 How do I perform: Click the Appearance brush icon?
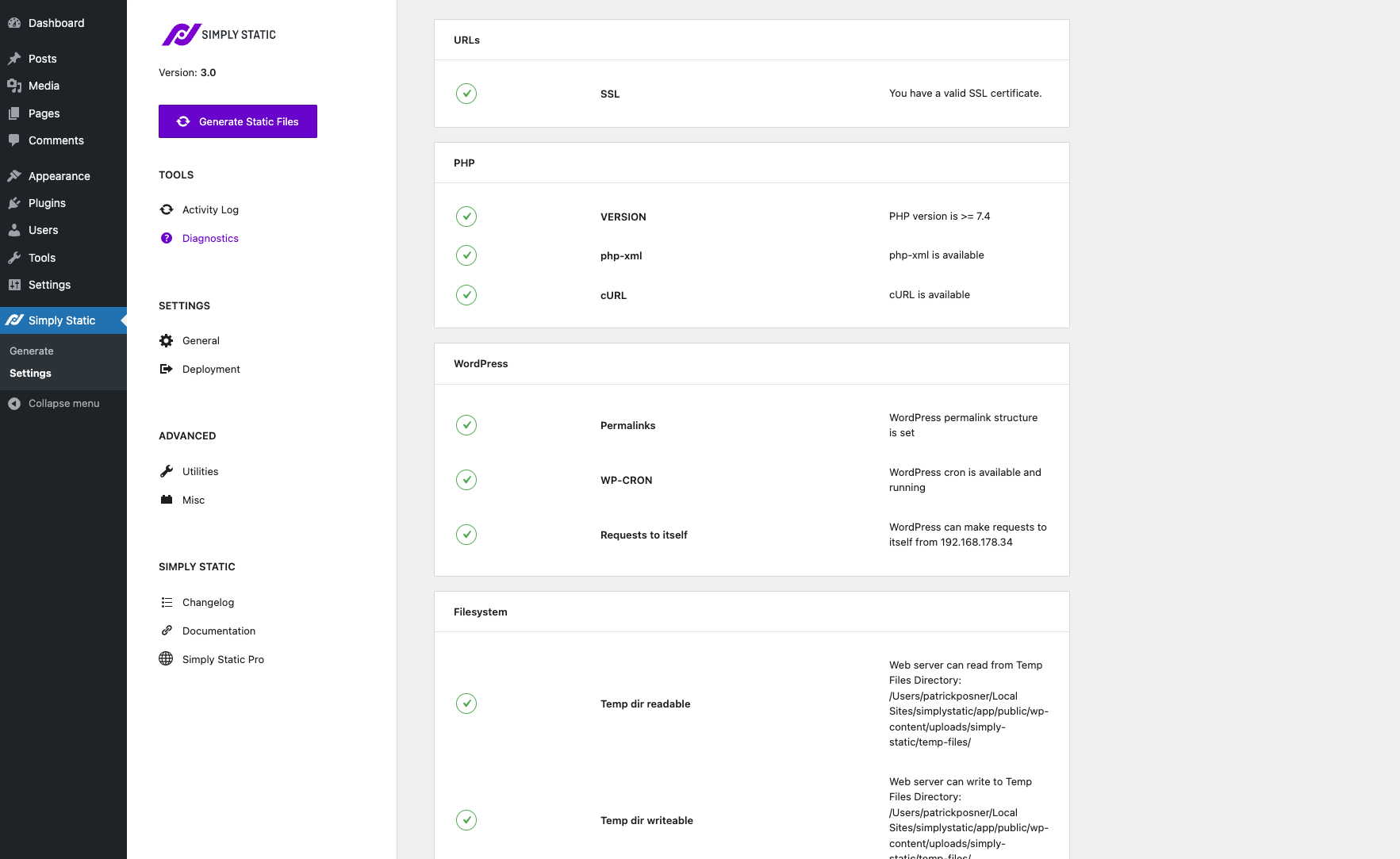coord(14,176)
